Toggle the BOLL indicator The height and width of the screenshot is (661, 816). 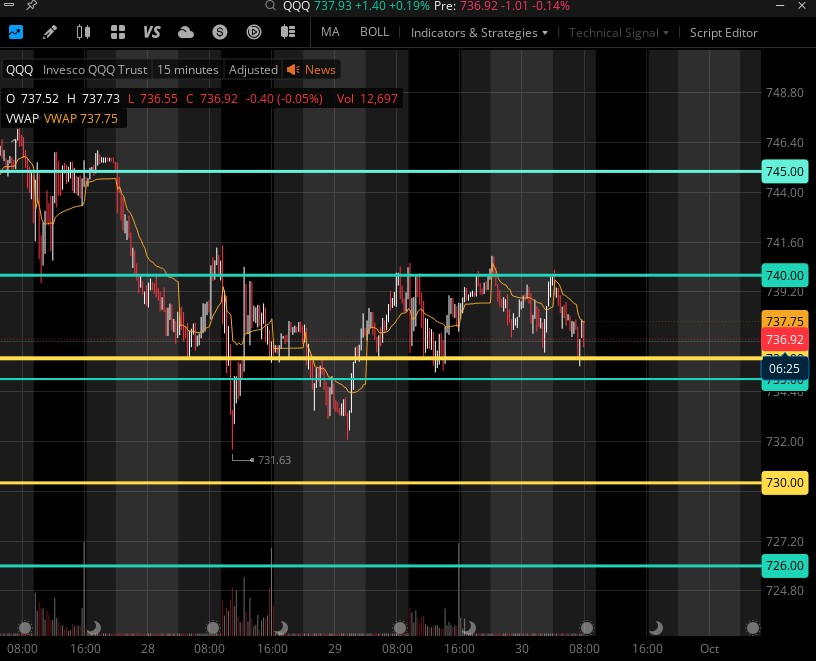[374, 32]
